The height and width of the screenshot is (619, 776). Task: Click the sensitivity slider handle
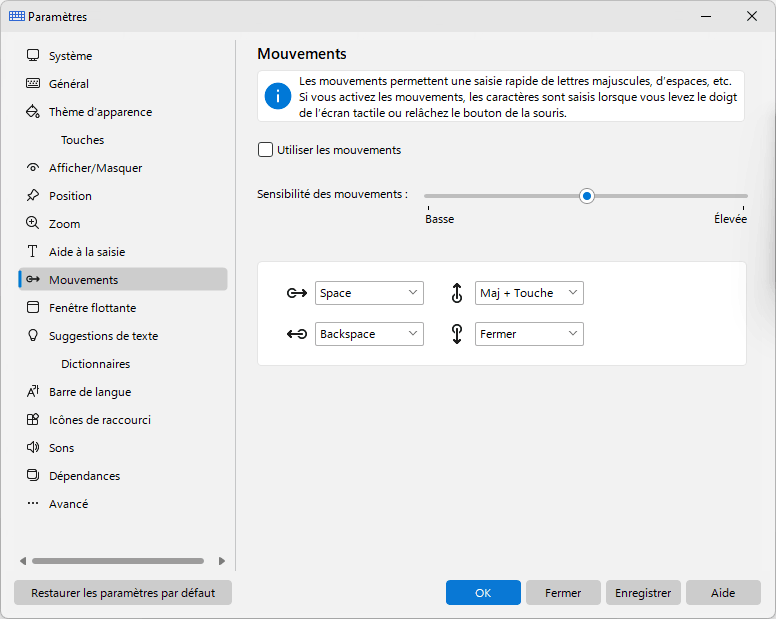click(x=587, y=196)
